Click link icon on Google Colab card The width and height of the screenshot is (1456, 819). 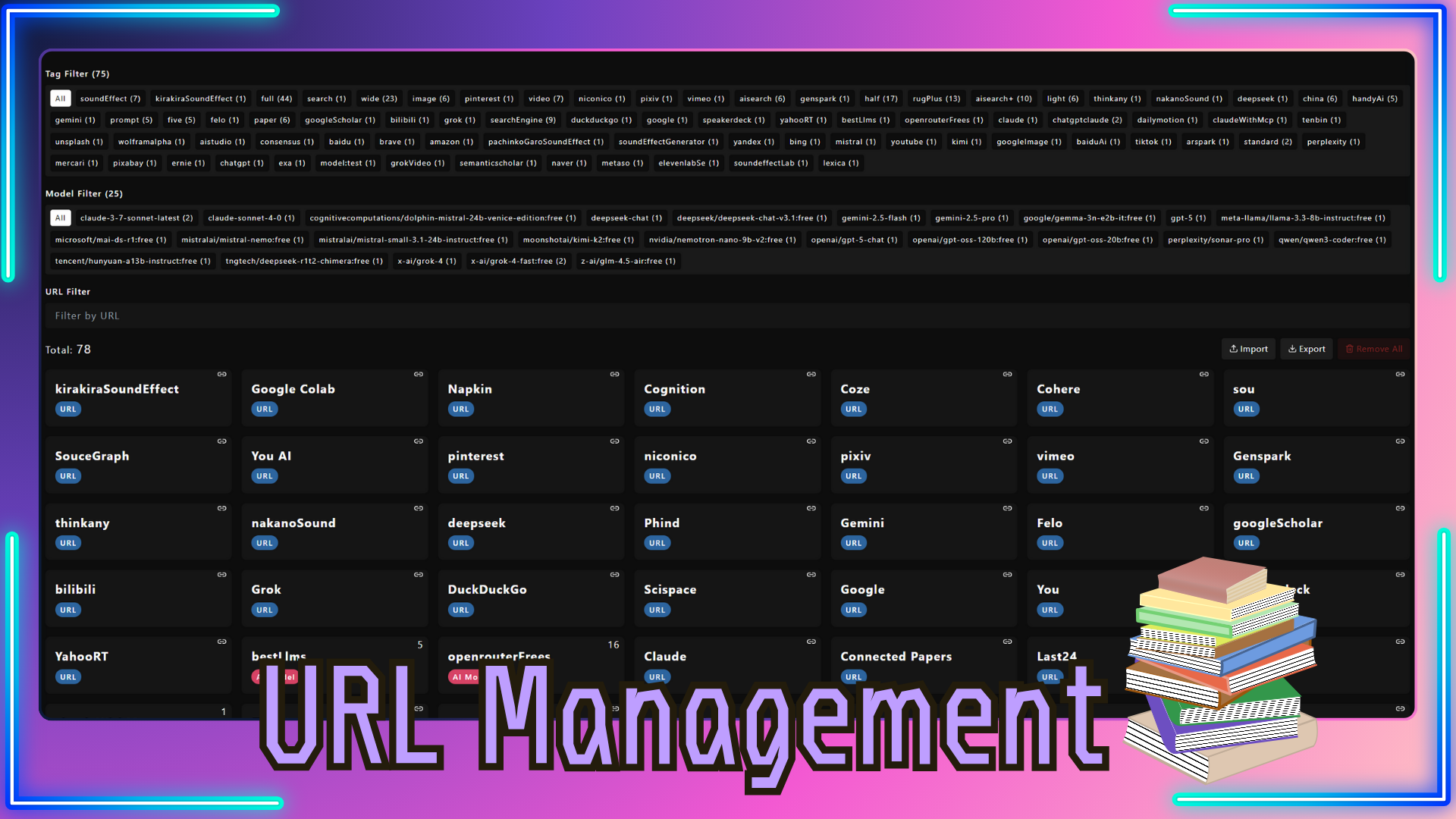coord(419,375)
